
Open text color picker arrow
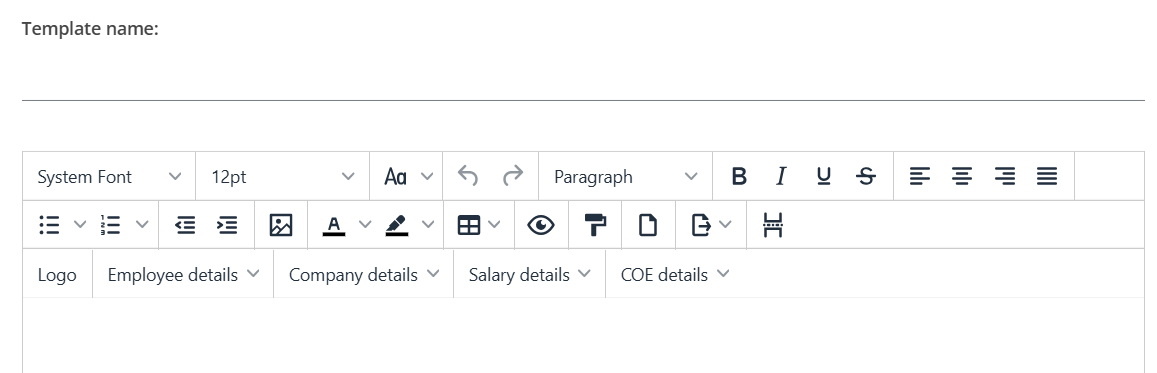click(x=365, y=226)
